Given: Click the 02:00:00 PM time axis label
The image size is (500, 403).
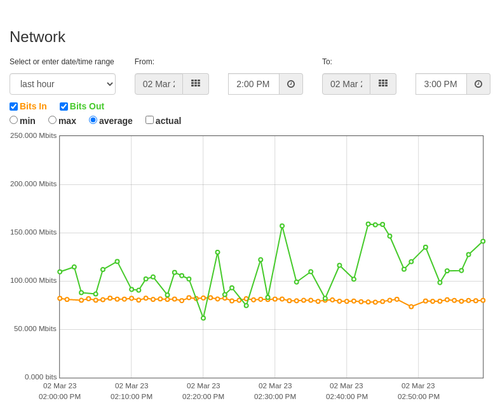Looking at the screenshot, I should pyautogui.click(x=60, y=397).
